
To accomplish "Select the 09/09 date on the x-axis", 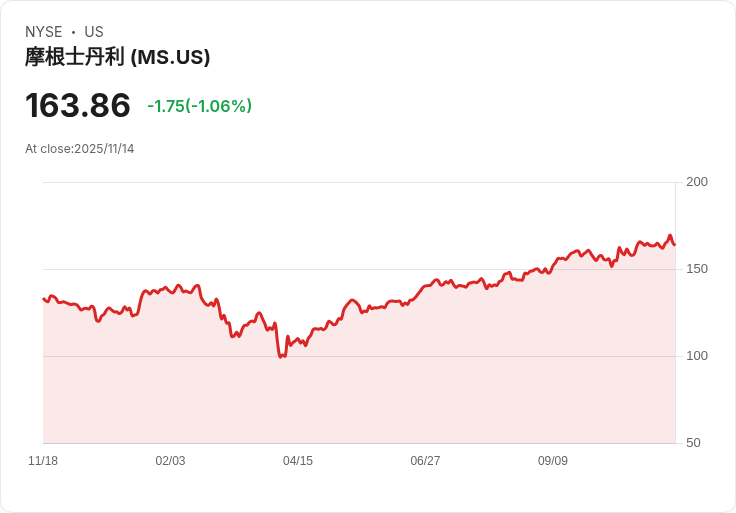I will tap(553, 461).
